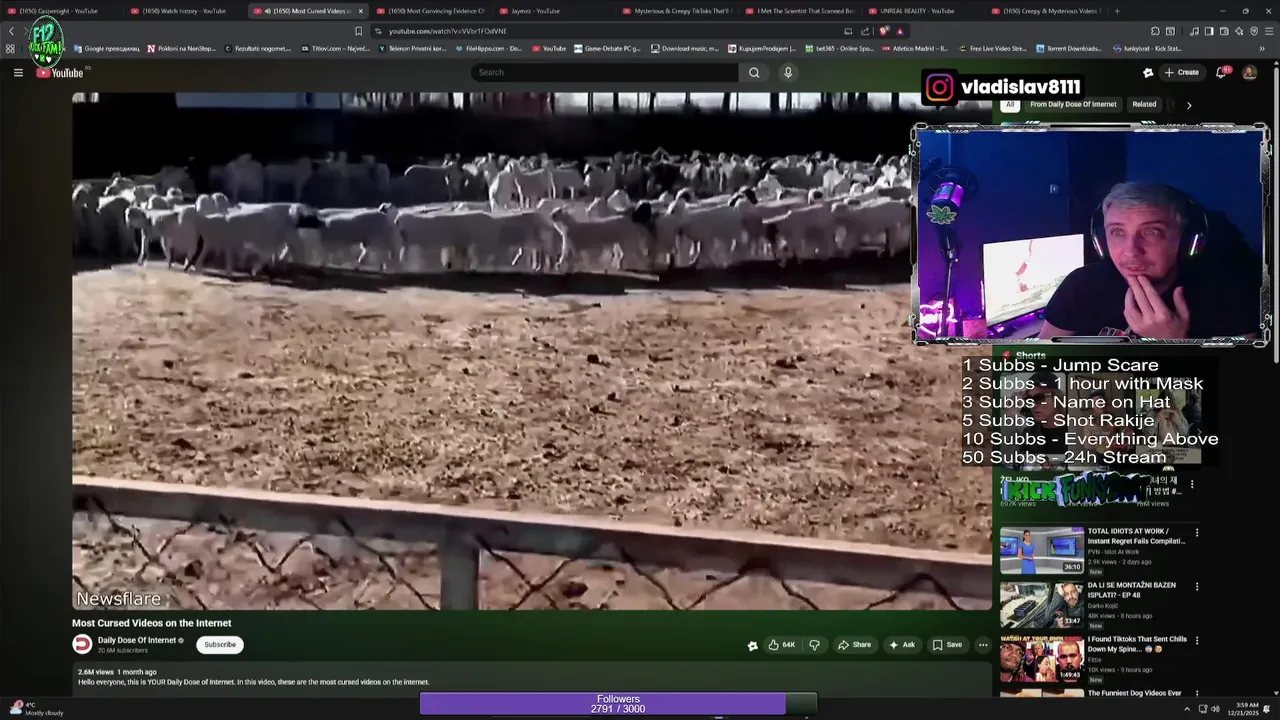Viewport: 1280px width, 720px height.
Task: Open the 'FileHippo.com' bookmark
Action: click(x=488, y=48)
